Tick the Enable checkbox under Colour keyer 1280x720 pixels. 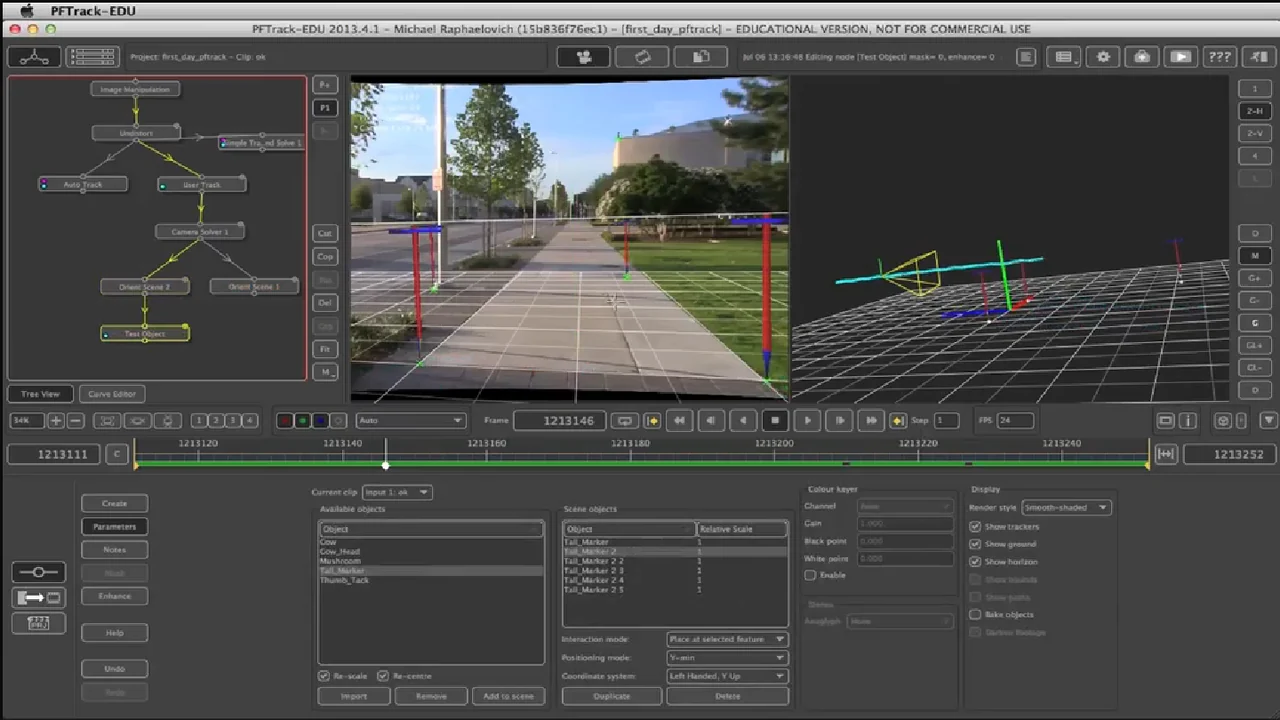810,575
